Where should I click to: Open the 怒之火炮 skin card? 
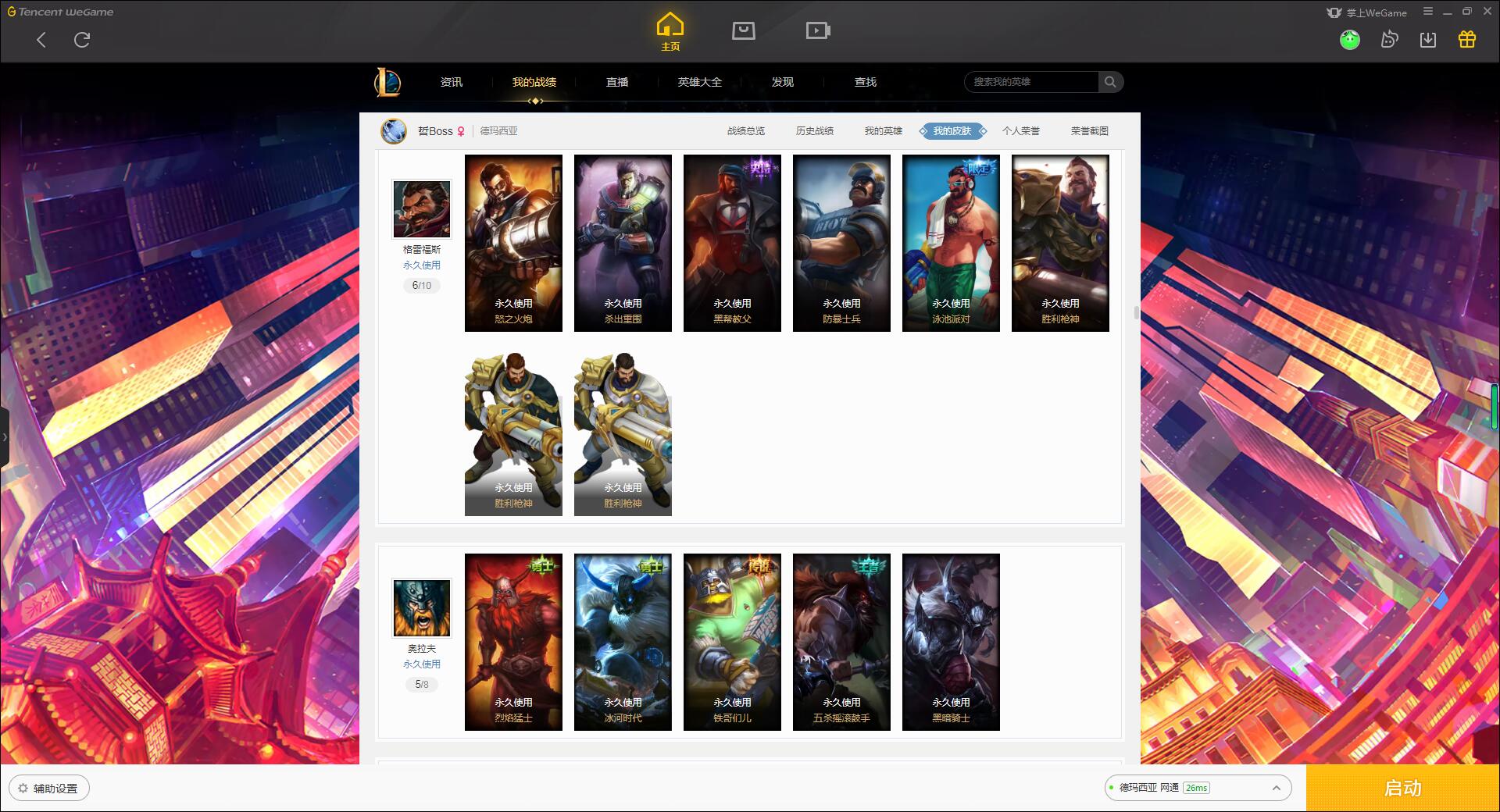(x=513, y=243)
